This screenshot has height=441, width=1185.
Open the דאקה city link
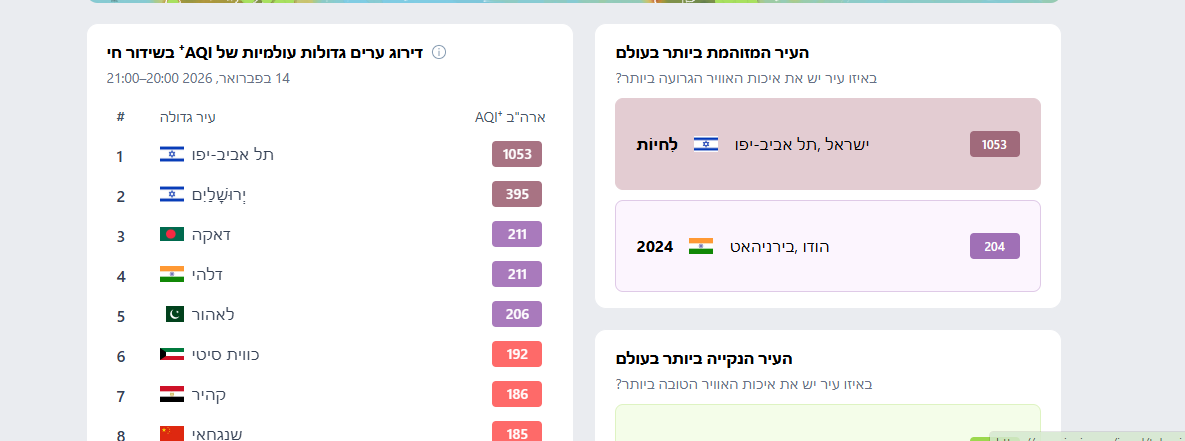212,234
